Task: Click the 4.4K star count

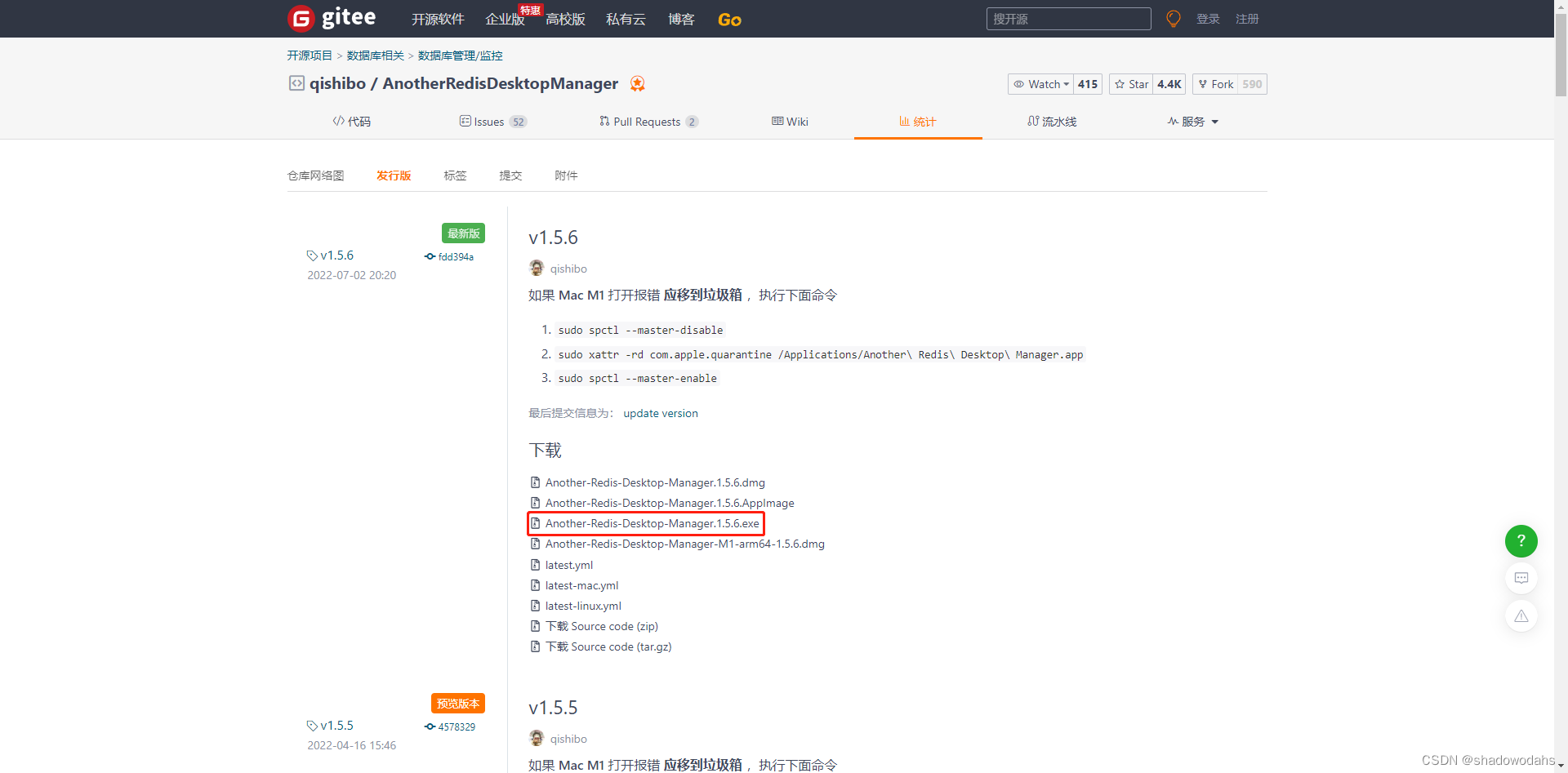Action: pyautogui.click(x=1169, y=84)
